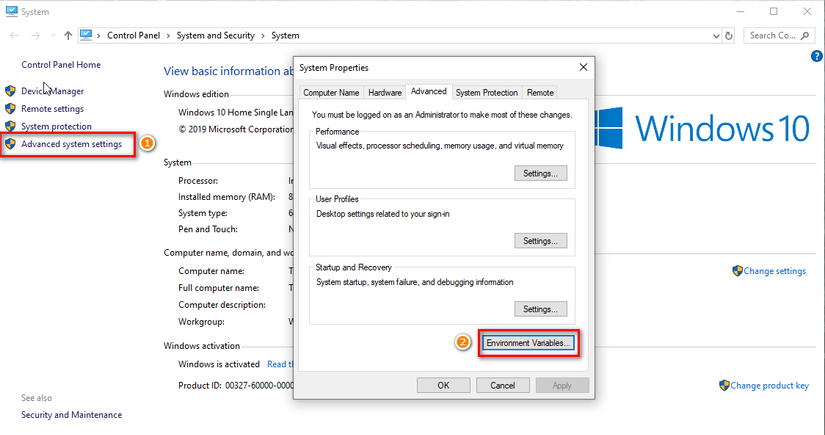Click the refresh icon in address bar

point(729,36)
